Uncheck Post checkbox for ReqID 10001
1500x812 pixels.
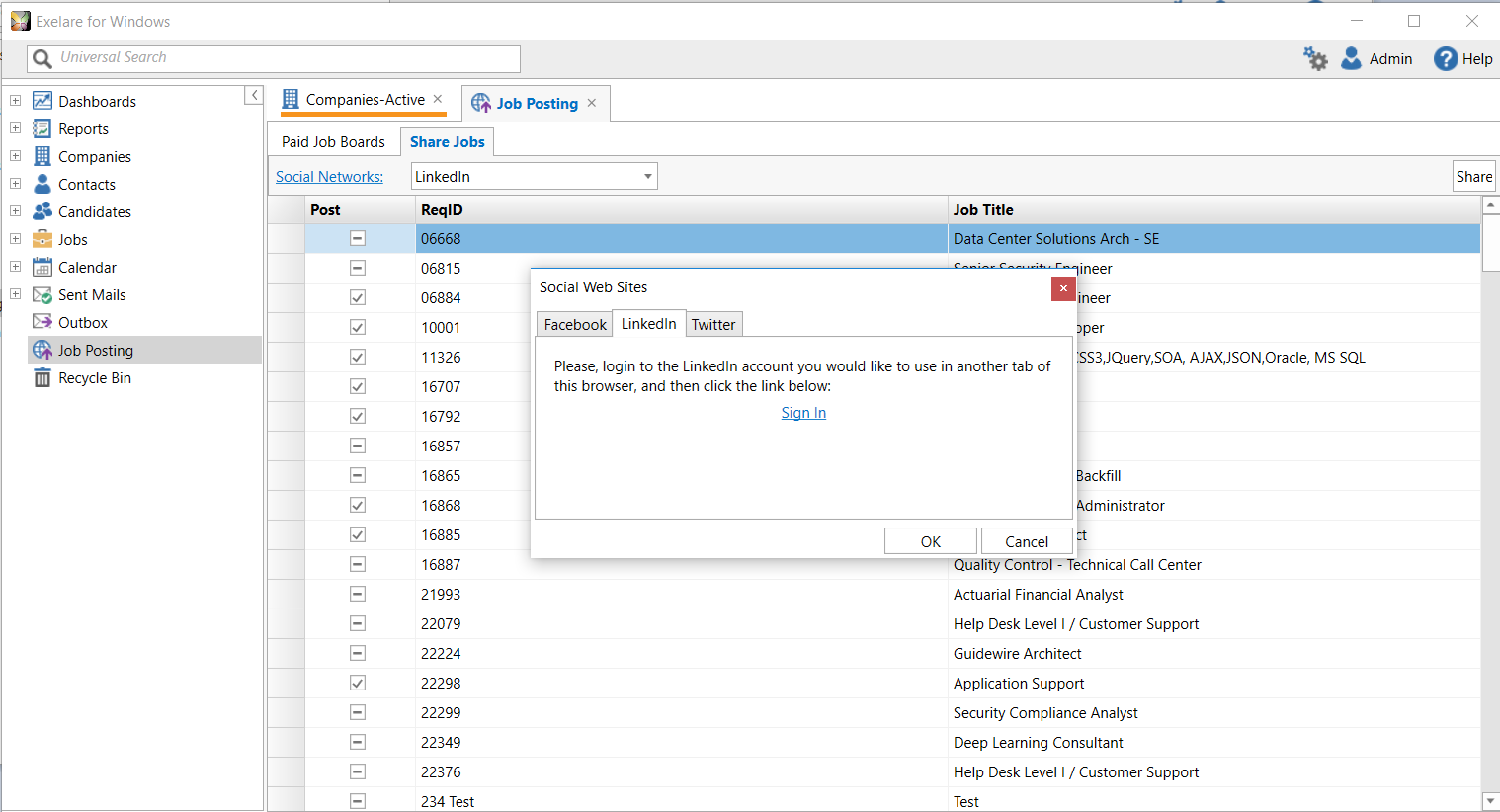(358, 327)
